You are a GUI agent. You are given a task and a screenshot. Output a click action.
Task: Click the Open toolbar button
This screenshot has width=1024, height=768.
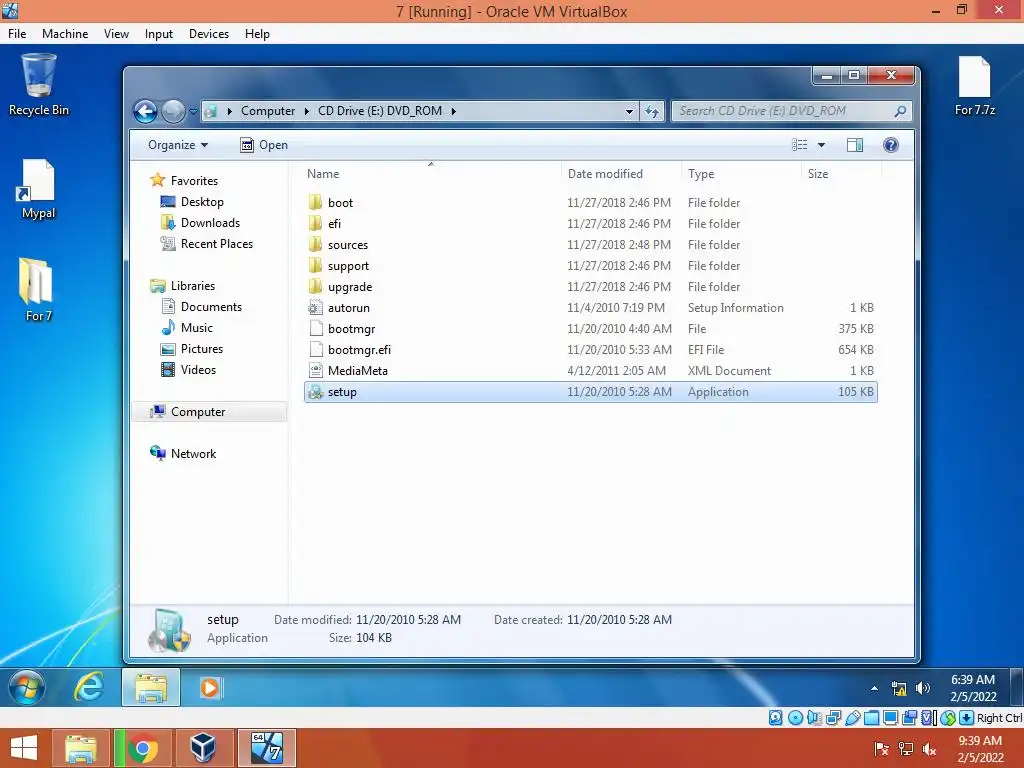click(264, 145)
